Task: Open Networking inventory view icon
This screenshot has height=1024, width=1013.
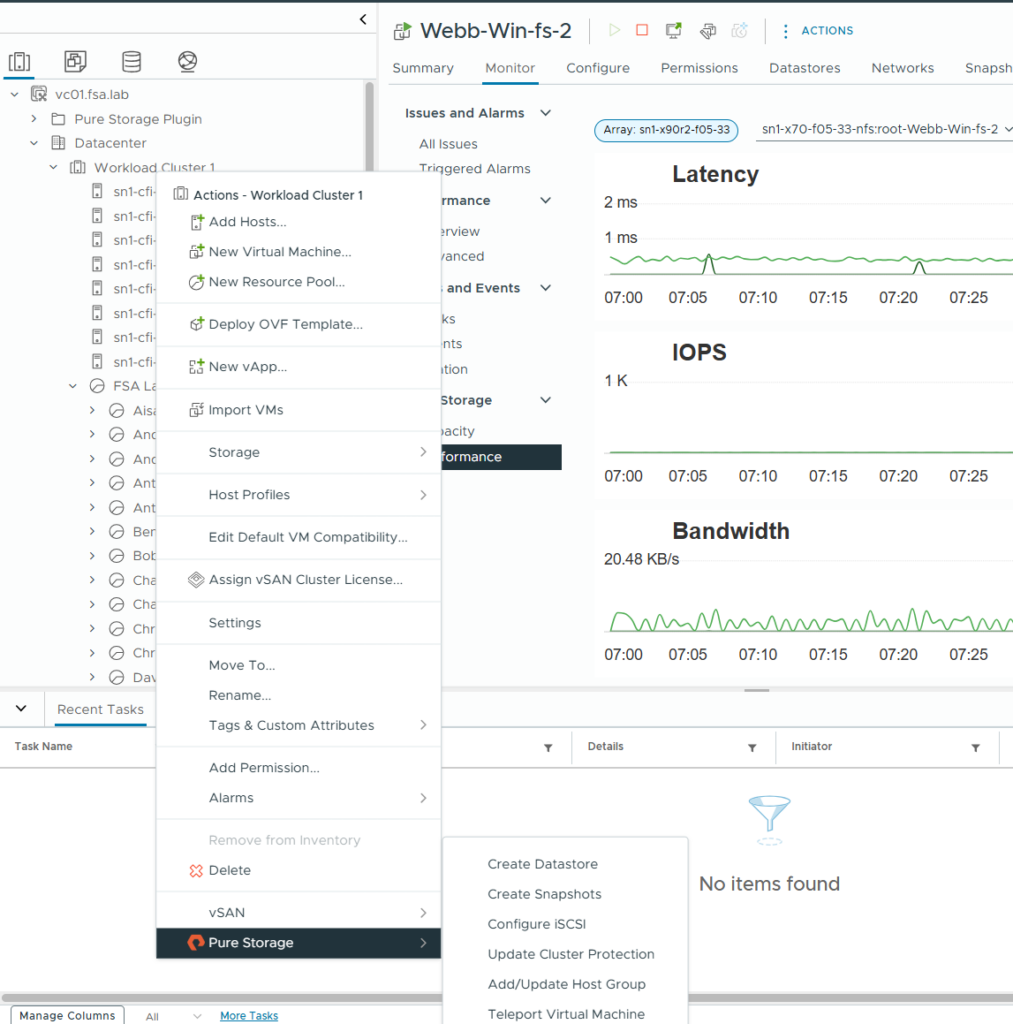Action: click(187, 61)
